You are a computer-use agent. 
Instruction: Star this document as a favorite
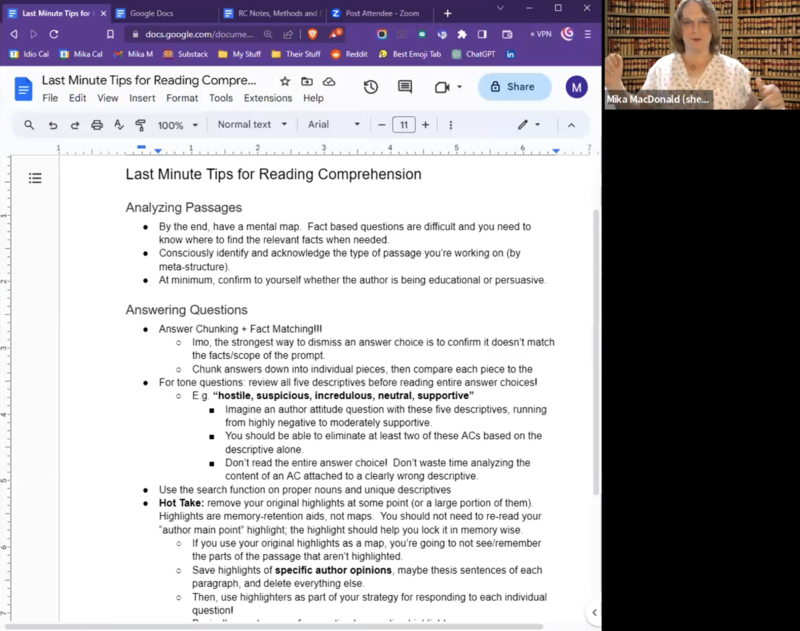285,81
